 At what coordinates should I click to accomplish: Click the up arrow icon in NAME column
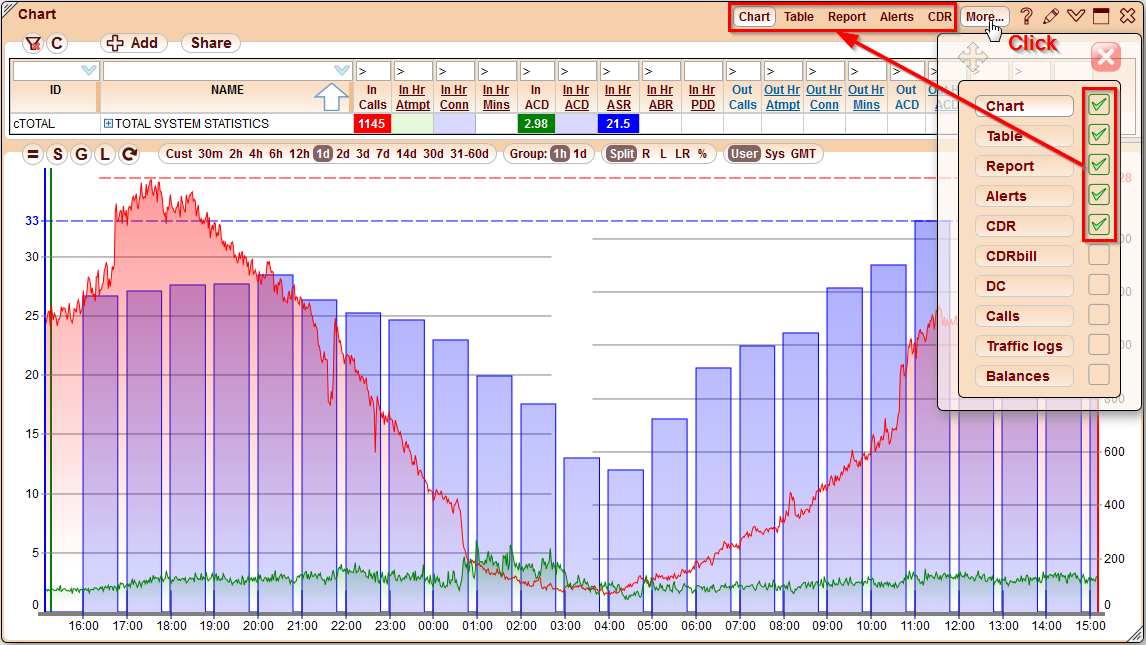(331, 97)
